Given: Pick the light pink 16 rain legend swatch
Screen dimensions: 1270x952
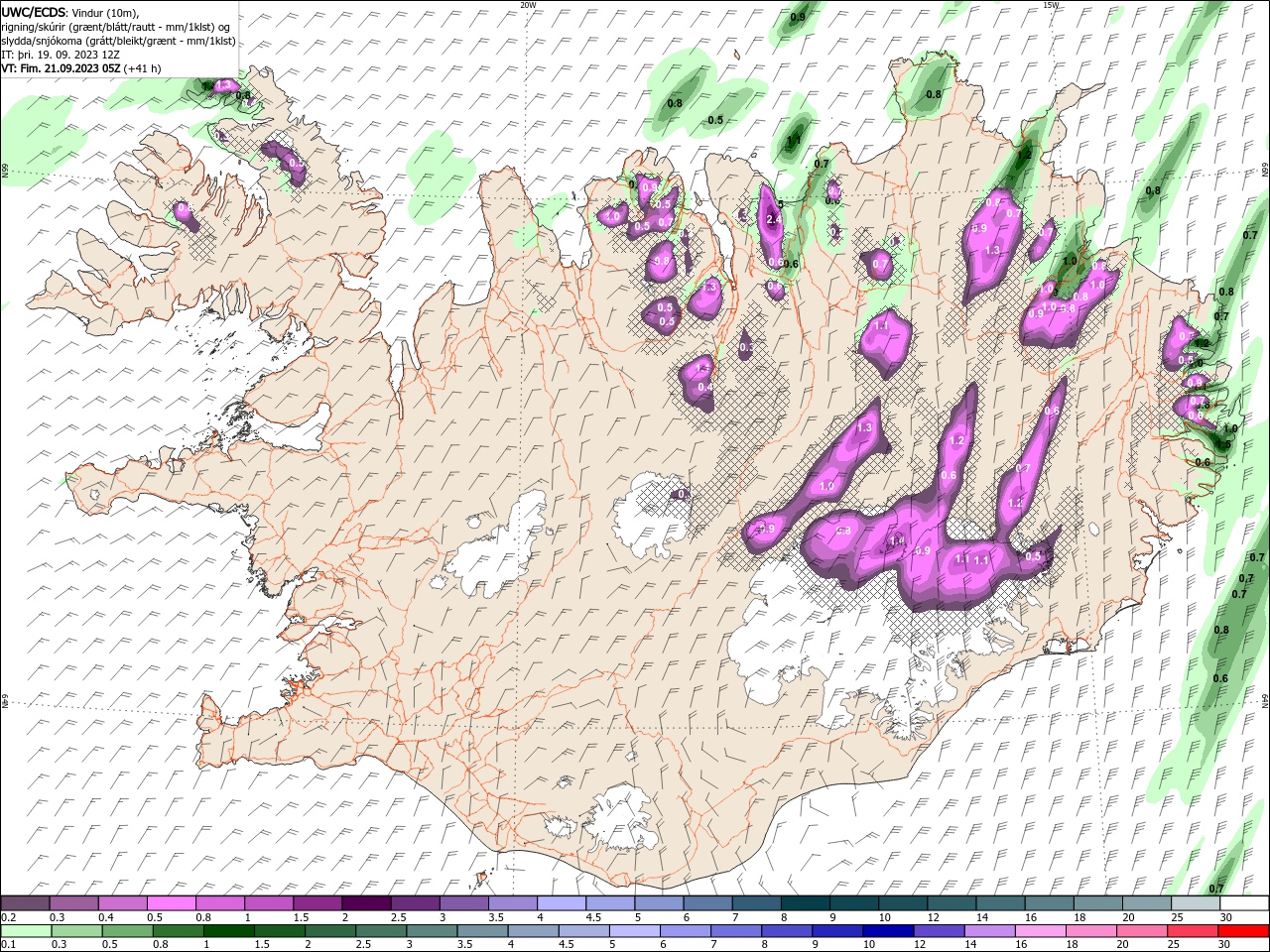Looking at the screenshot, I should point(1041,931).
